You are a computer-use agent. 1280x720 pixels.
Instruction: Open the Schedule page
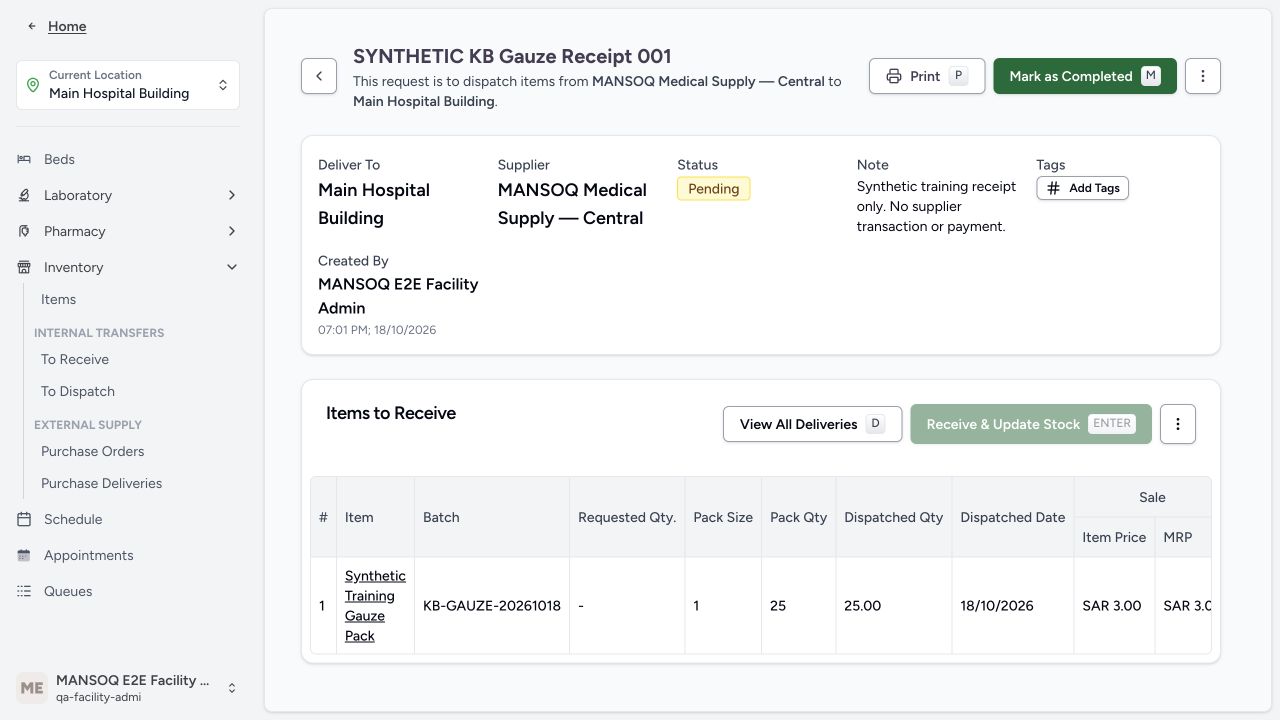[x=73, y=519]
